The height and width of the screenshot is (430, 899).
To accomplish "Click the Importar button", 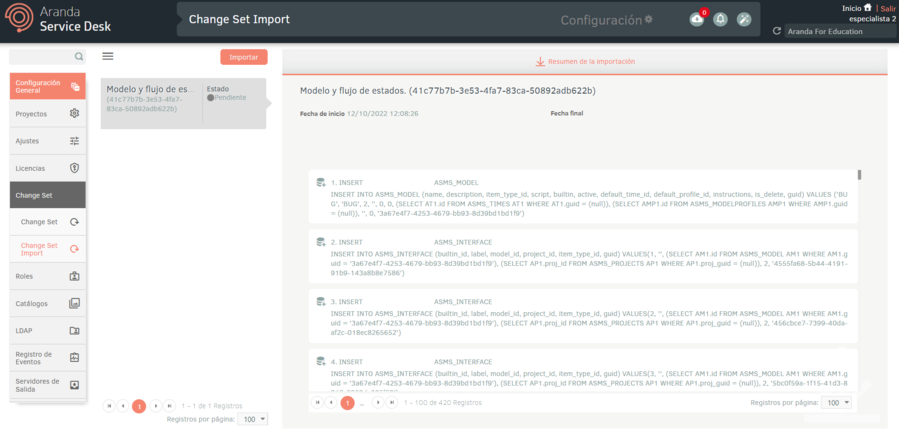I will coord(244,57).
